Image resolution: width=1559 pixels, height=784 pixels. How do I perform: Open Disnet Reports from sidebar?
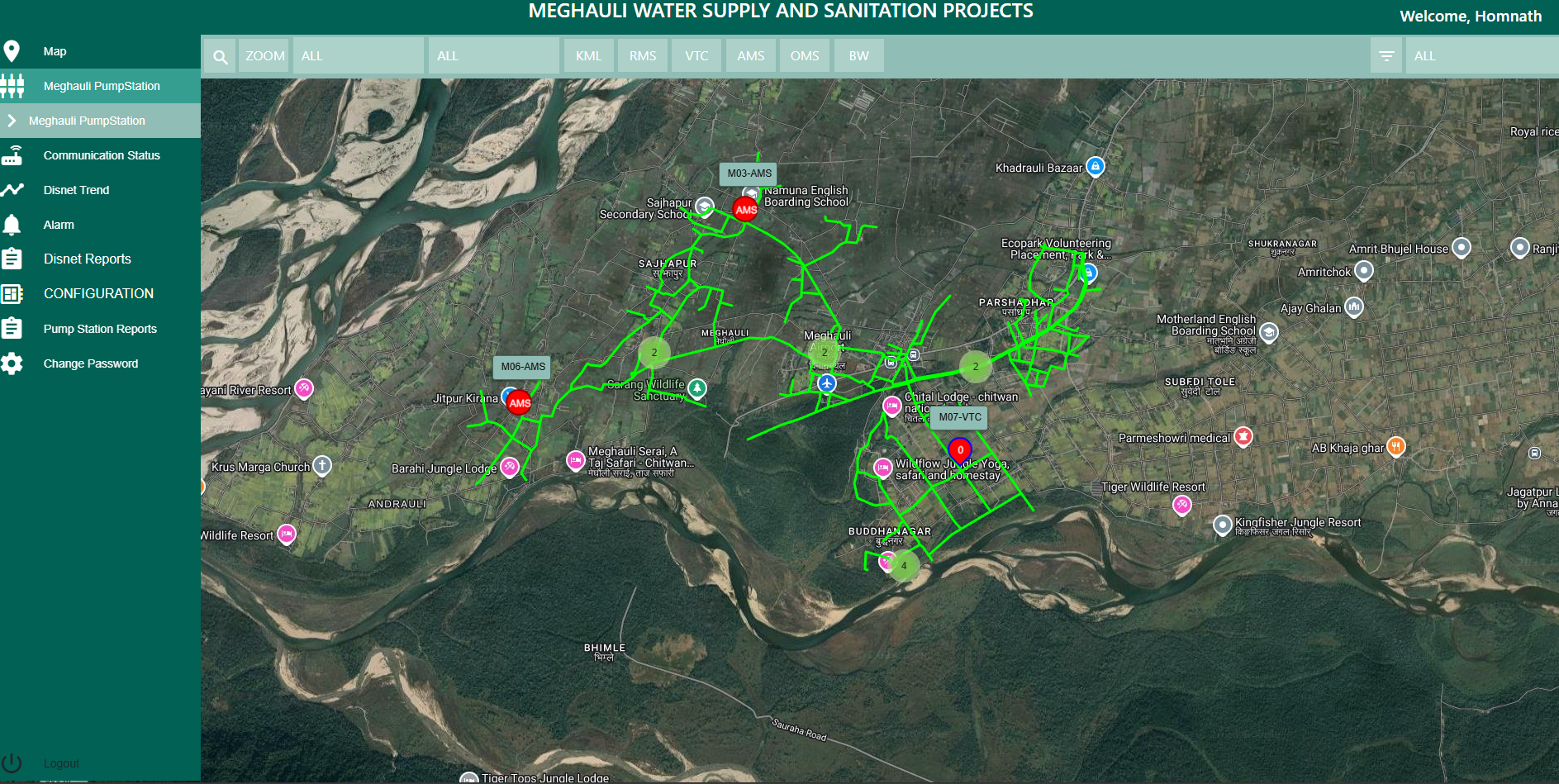click(x=88, y=259)
